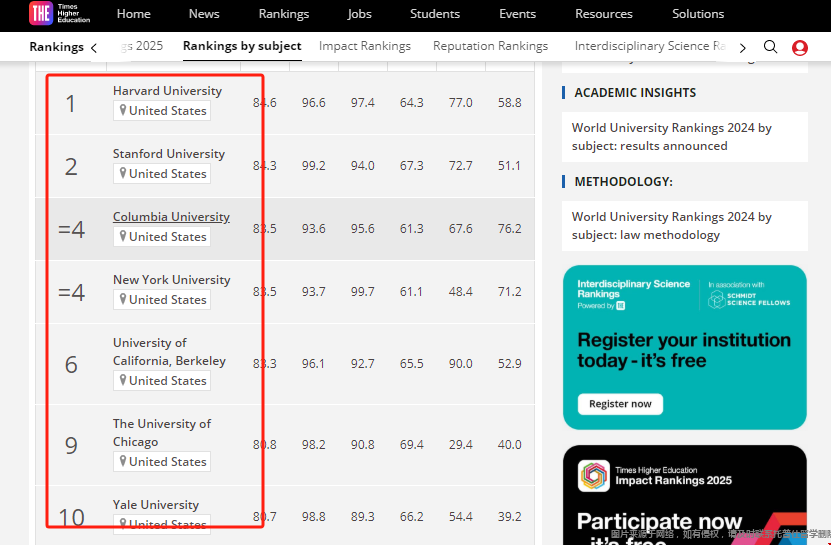Click the location pin under New York University
Screen dimensions: 831x545
coord(122,300)
